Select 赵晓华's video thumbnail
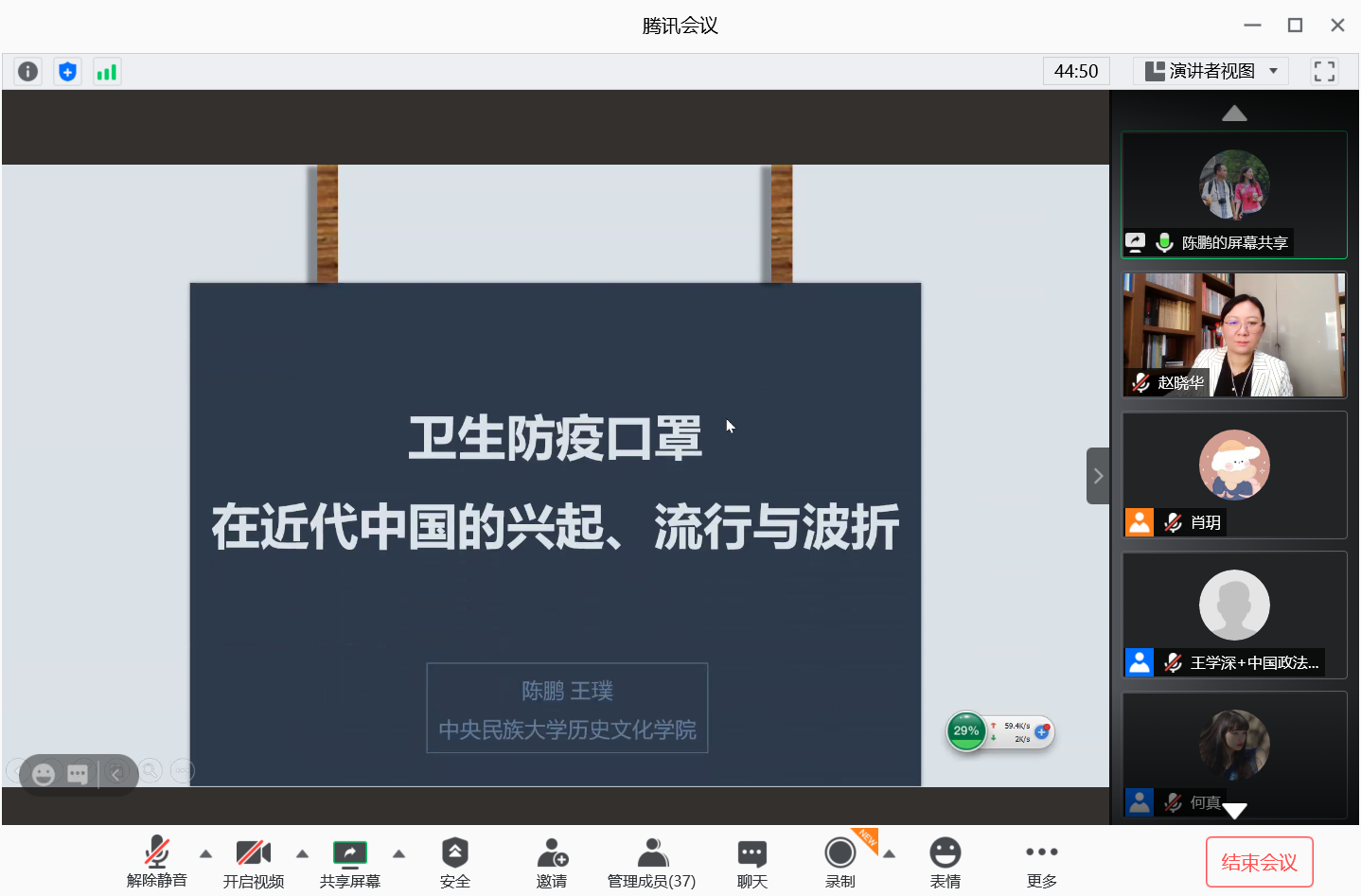Screen dimensions: 1361x896 pyautogui.click(x=1233, y=335)
